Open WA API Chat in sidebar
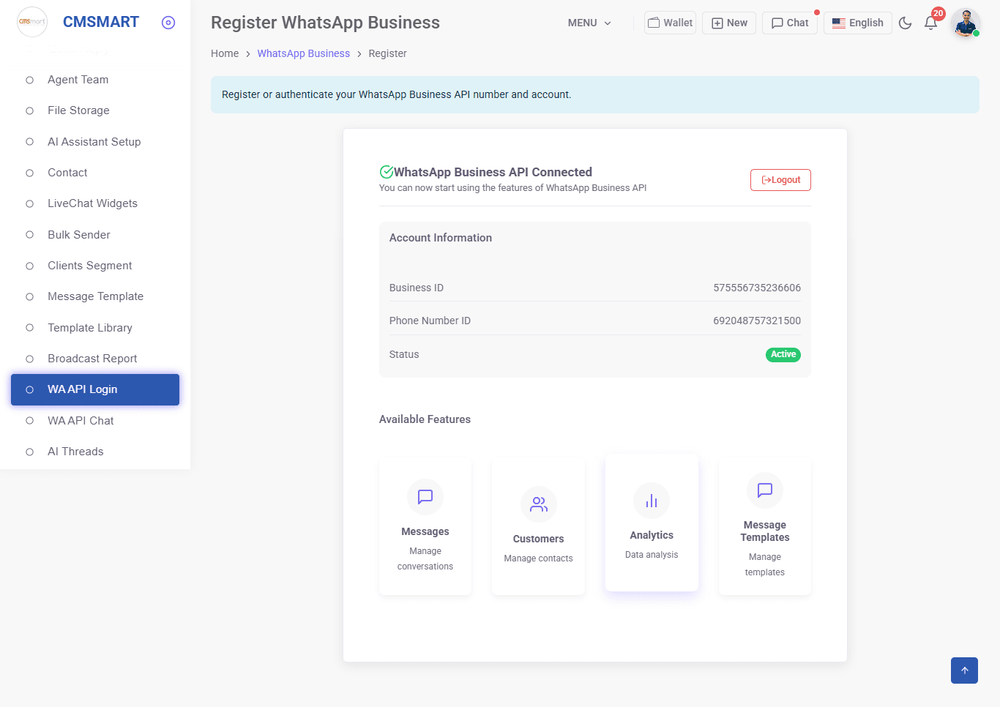Image resolution: width=1000 pixels, height=707 pixels. (80, 421)
